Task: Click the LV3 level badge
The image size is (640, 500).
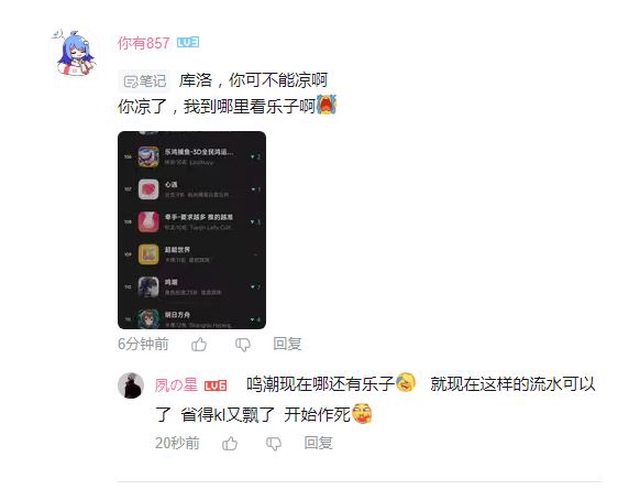Action: [x=188, y=42]
